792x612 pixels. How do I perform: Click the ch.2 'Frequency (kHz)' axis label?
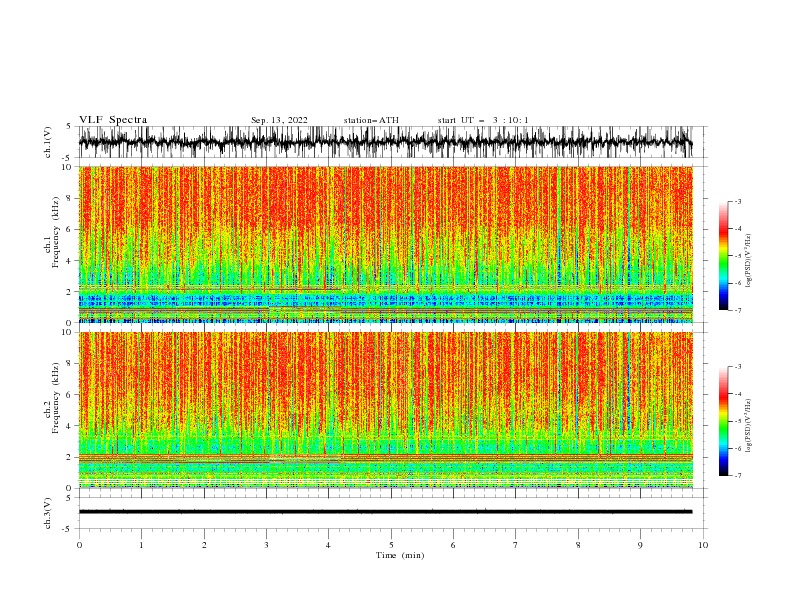click(x=55, y=397)
